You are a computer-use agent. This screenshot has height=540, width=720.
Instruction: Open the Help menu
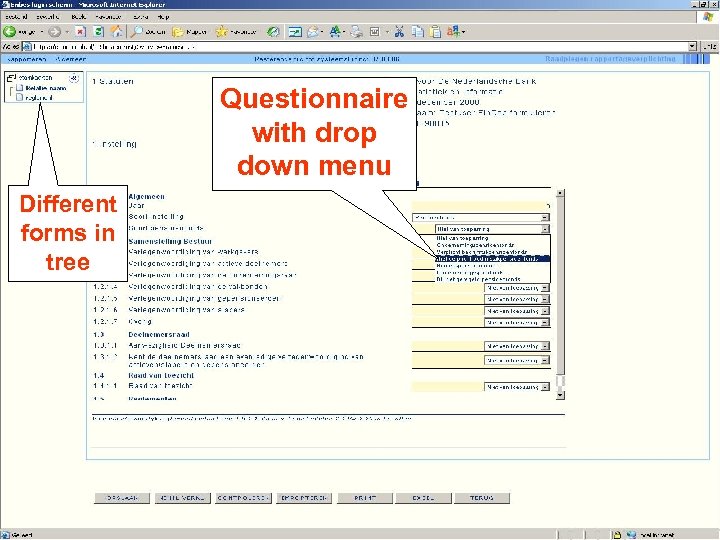pyautogui.click(x=164, y=17)
